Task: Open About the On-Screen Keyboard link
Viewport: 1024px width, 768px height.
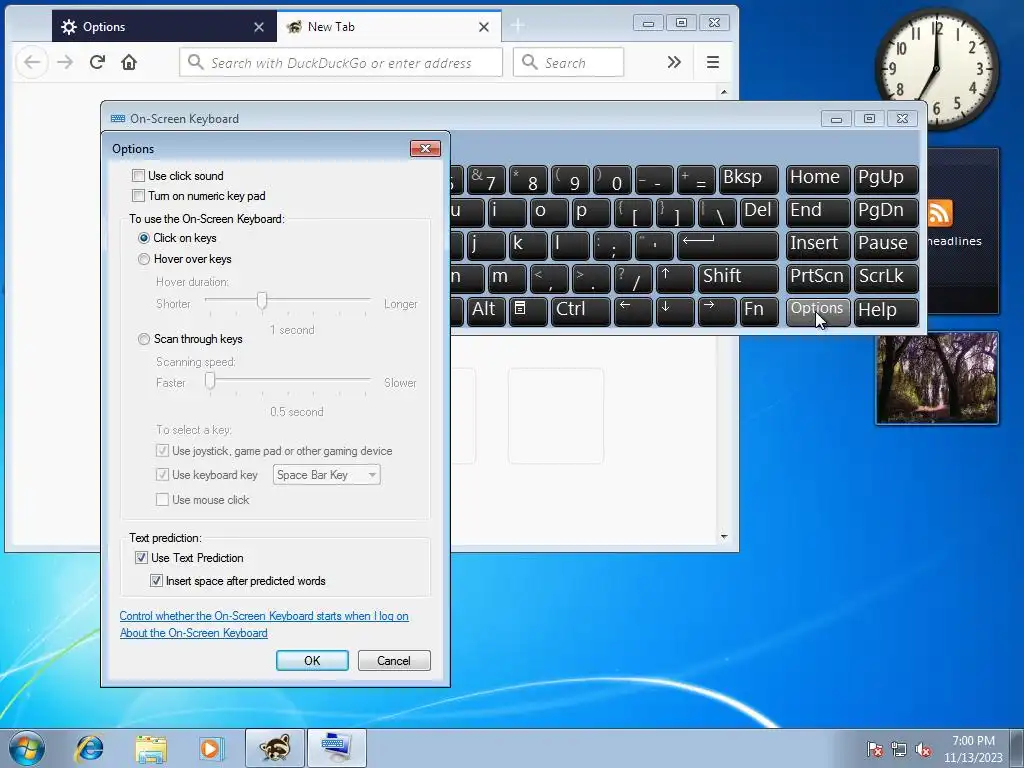Action: (x=193, y=633)
